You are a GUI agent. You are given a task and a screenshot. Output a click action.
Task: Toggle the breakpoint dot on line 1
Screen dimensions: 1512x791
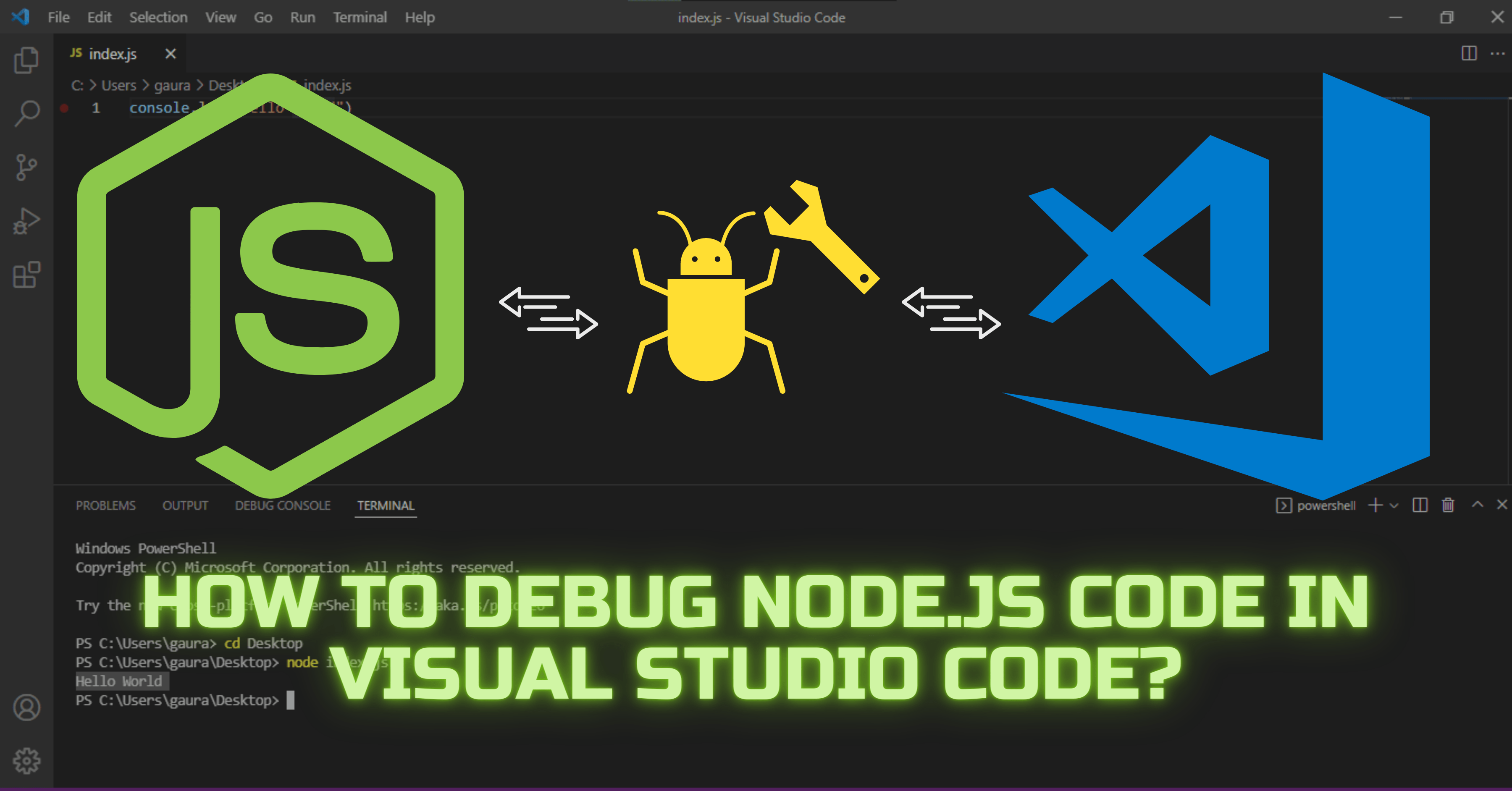pos(65,108)
